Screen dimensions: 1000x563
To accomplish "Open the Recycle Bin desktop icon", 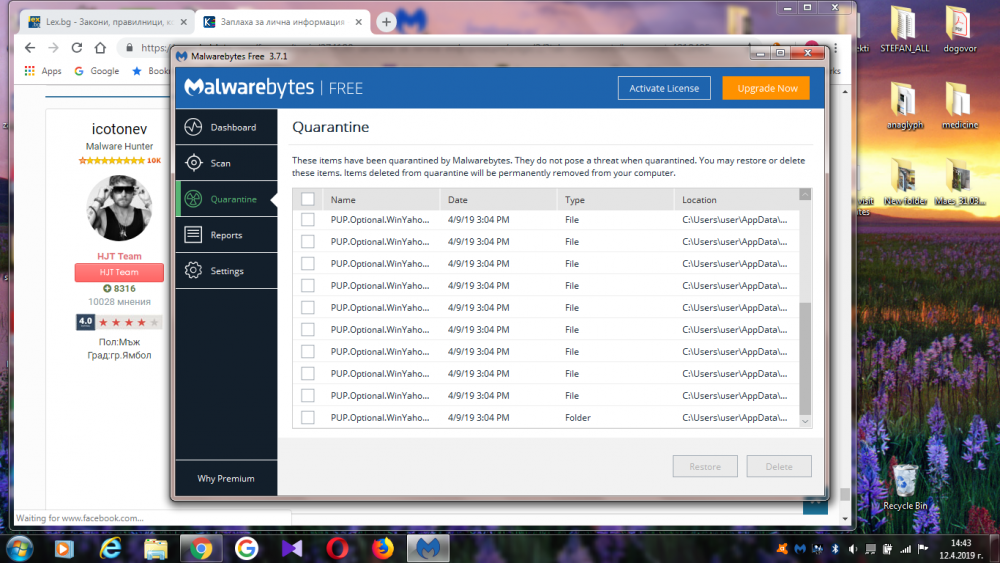I will tap(905, 488).
